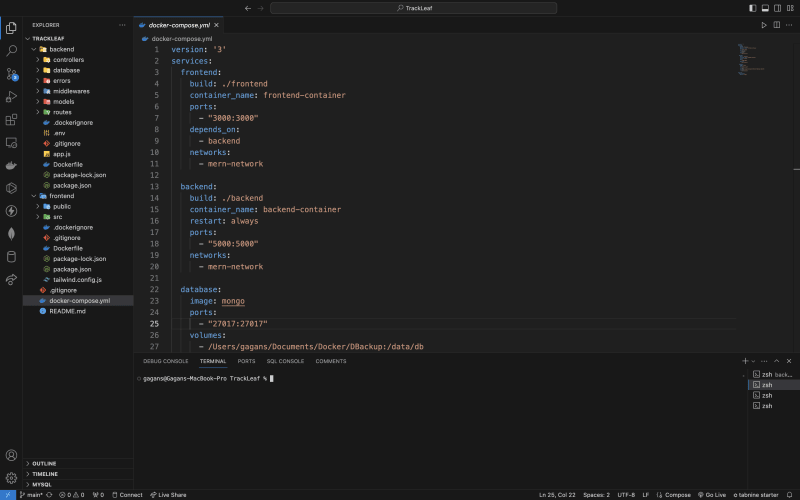Split the editor to the right
The height and width of the screenshot is (500, 800).
tap(777, 25)
